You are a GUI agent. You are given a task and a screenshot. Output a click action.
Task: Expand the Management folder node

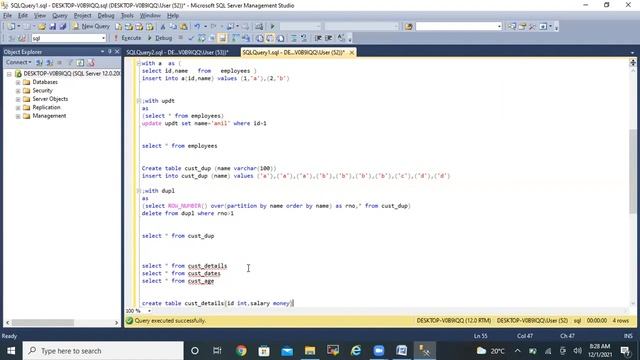point(18,116)
